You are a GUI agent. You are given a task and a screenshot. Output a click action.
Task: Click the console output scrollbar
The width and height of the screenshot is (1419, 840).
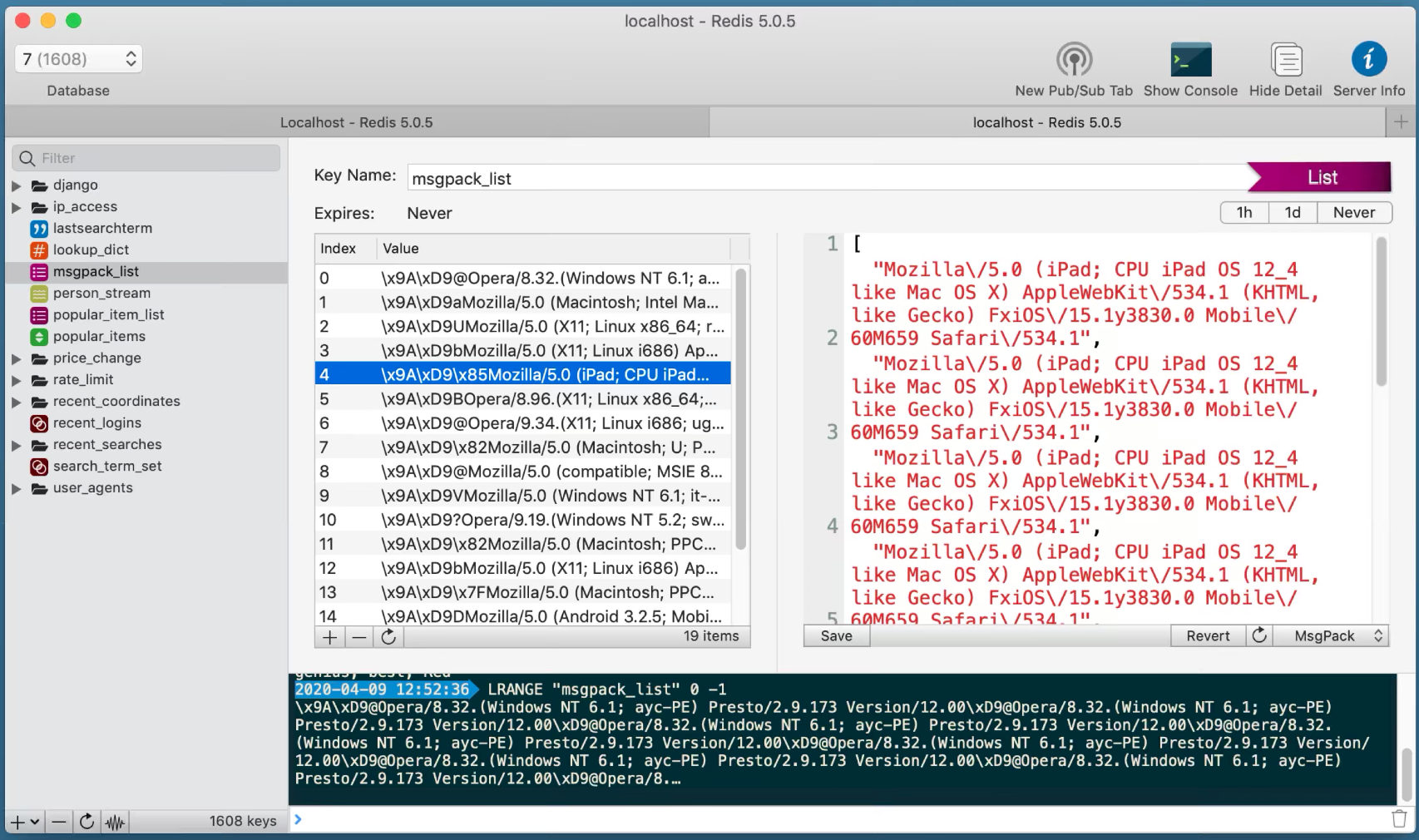pyautogui.click(x=1407, y=773)
